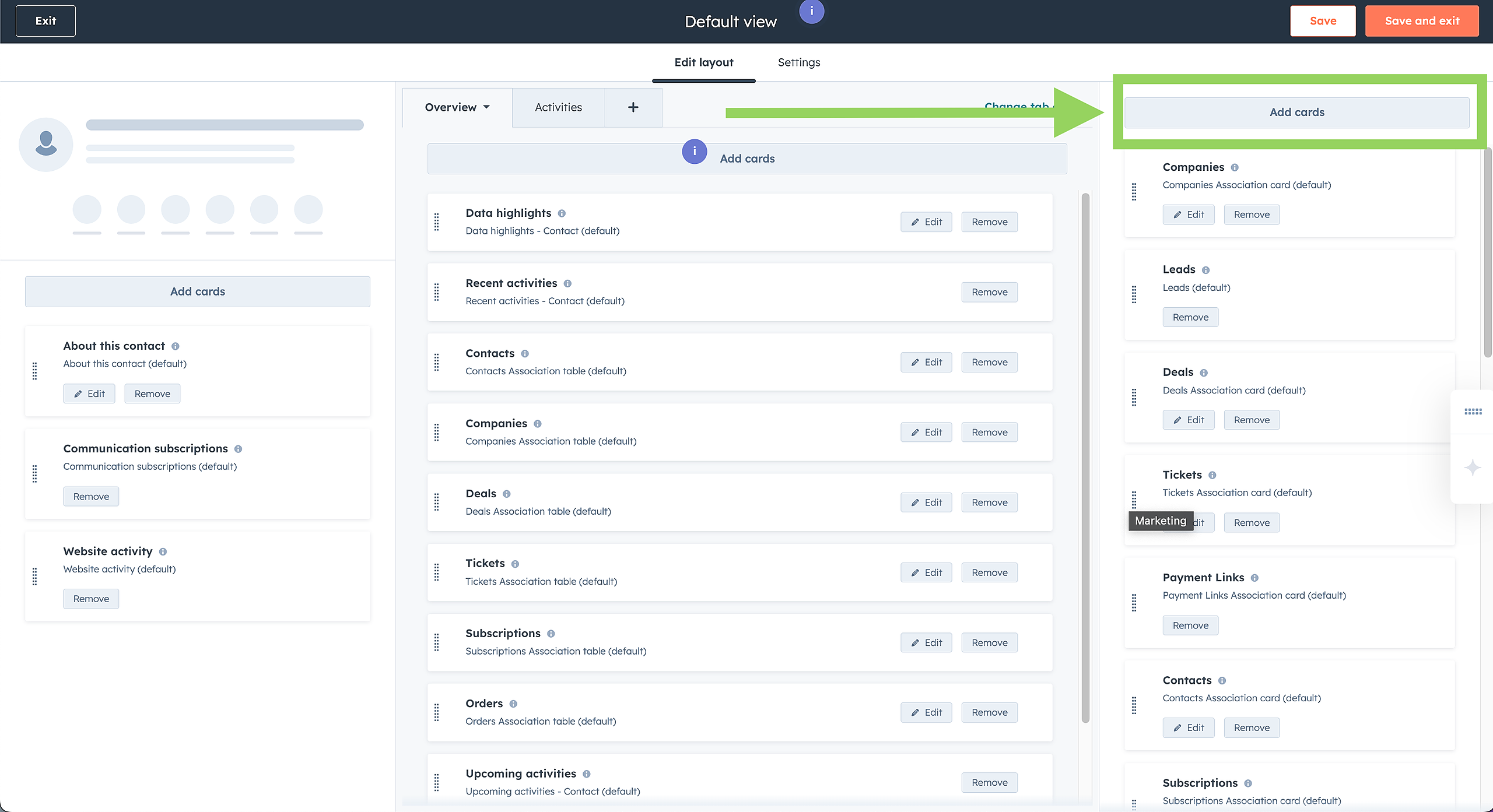
Task: Open the Overview tab dropdown
Action: 457,107
